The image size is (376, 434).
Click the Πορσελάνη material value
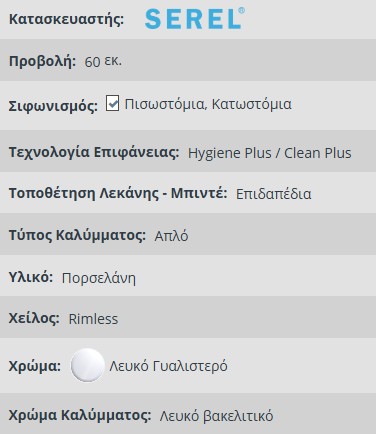(x=99, y=278)
